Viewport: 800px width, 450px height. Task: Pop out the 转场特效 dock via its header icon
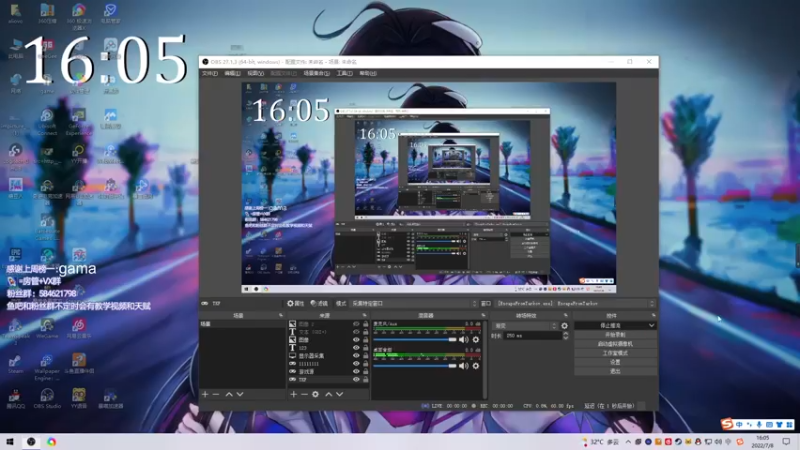tap(565, 316)
